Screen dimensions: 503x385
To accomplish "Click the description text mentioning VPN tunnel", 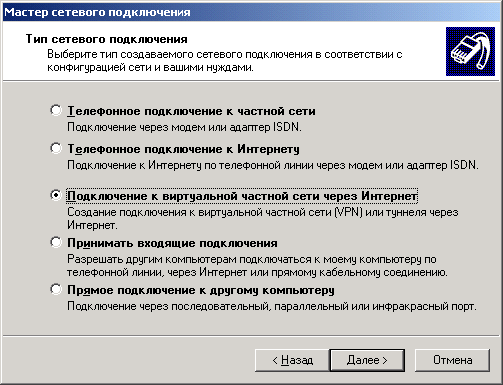I will 263,219.
